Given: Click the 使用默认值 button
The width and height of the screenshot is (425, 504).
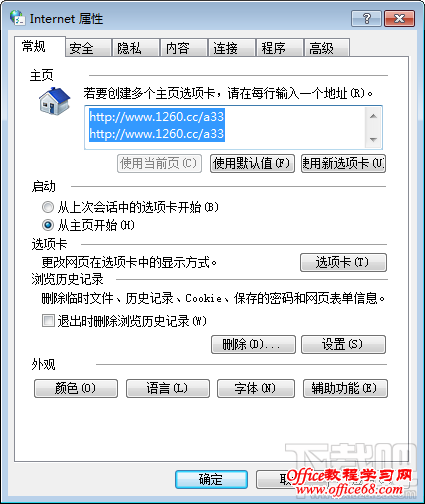Looking at the screenshot, I should pyautogui.click(x=252, y=163).
